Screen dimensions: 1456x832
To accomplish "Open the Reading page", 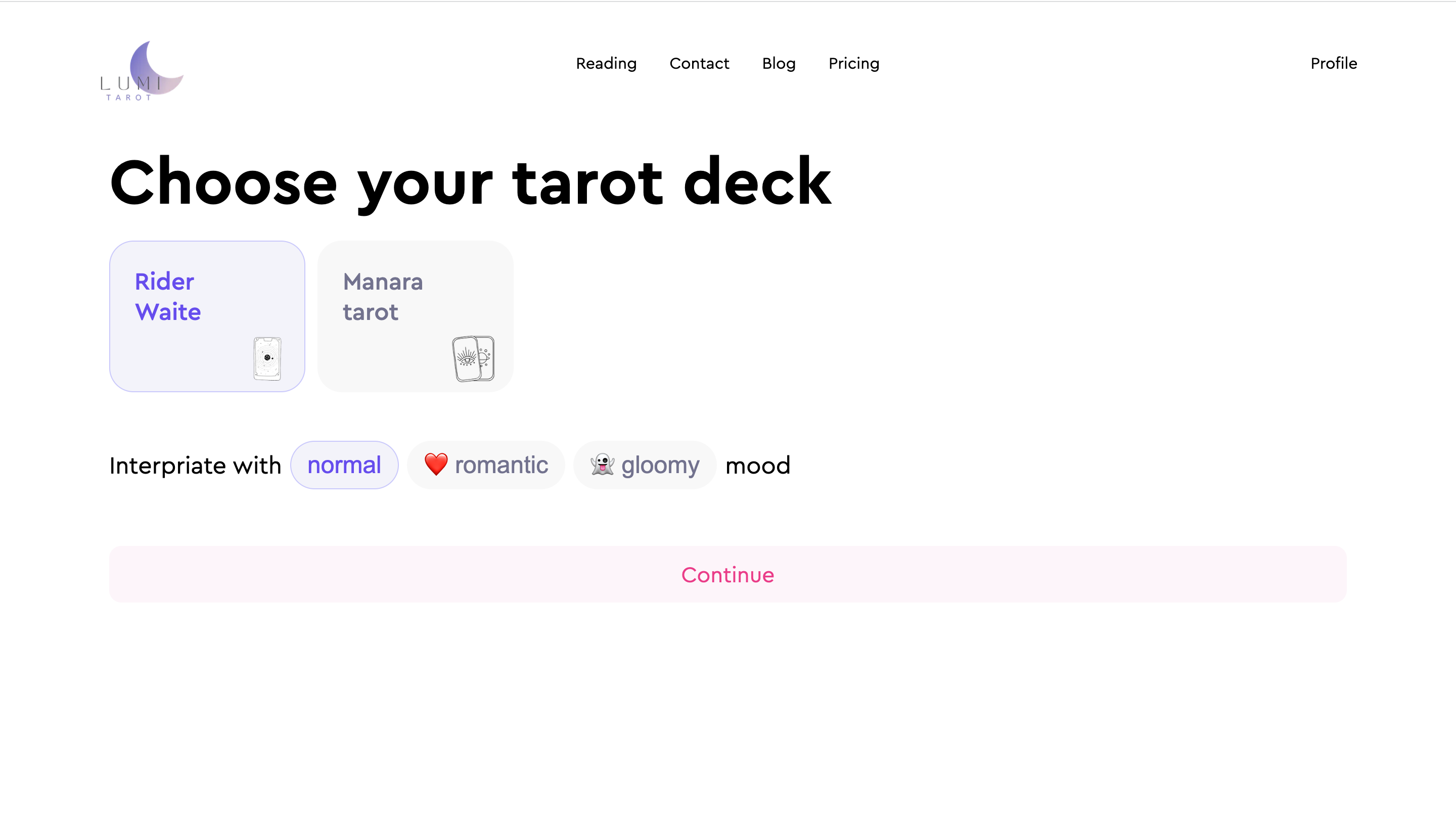I will coord(606,63).
